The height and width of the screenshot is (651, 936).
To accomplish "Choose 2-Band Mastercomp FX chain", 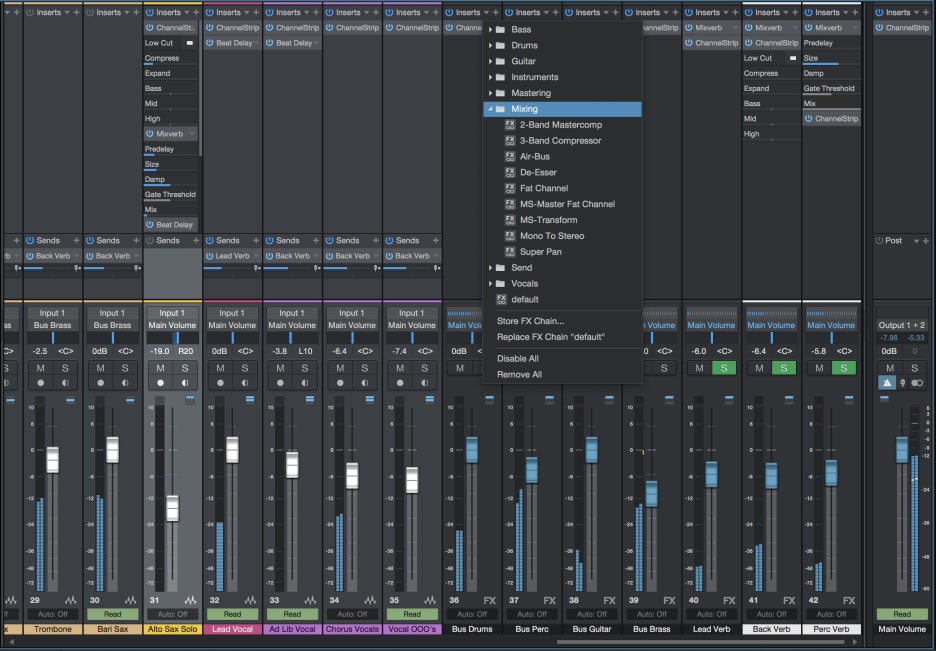I will pos(561,125).
